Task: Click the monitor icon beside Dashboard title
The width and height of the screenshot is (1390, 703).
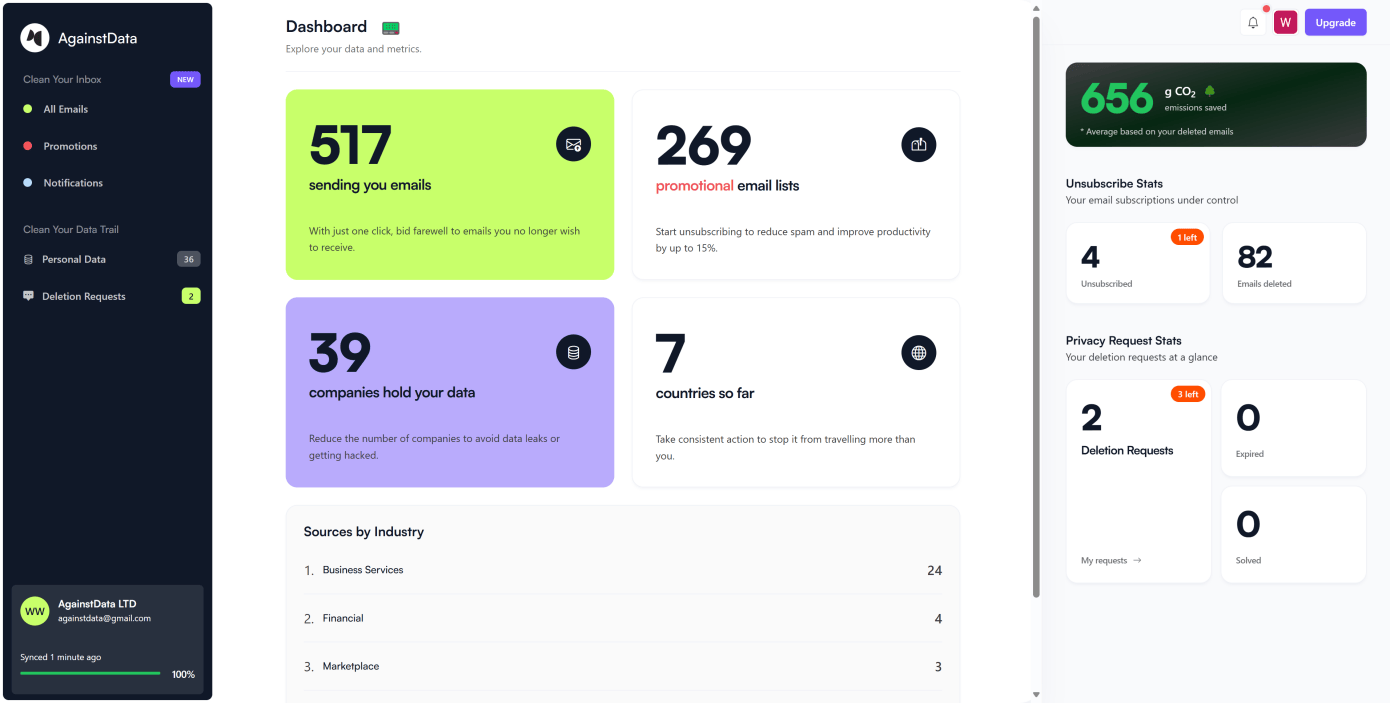Action: coord(391,28)
